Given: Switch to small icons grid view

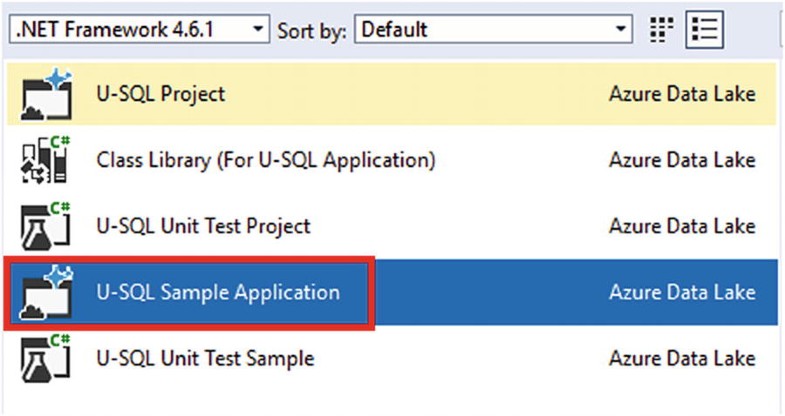Looking at the screenshot, I should coord(661,30).
